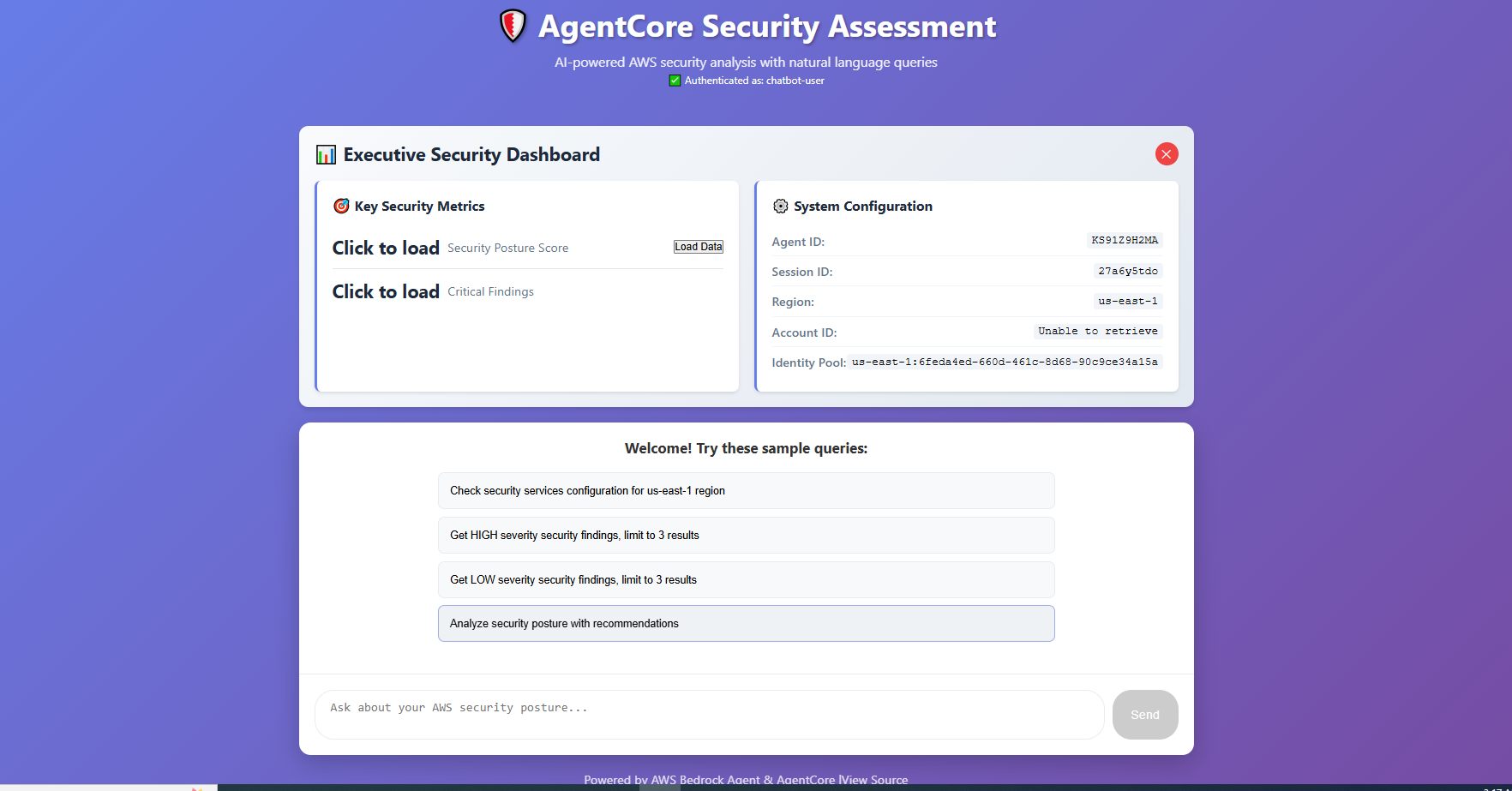Focus the AWS security posture question box
Screen dimensions: 1512x791
pyautogui.click(x=710, y=715)
